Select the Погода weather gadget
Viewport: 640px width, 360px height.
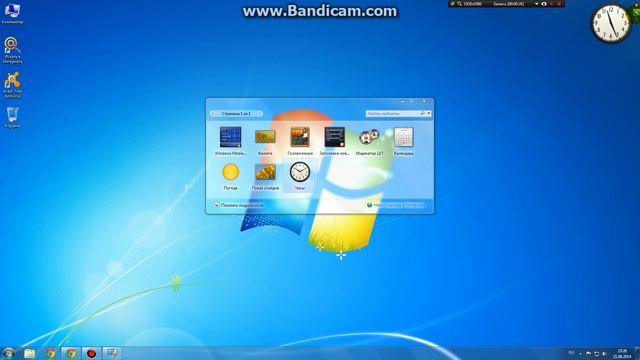(x=231, y=176)
